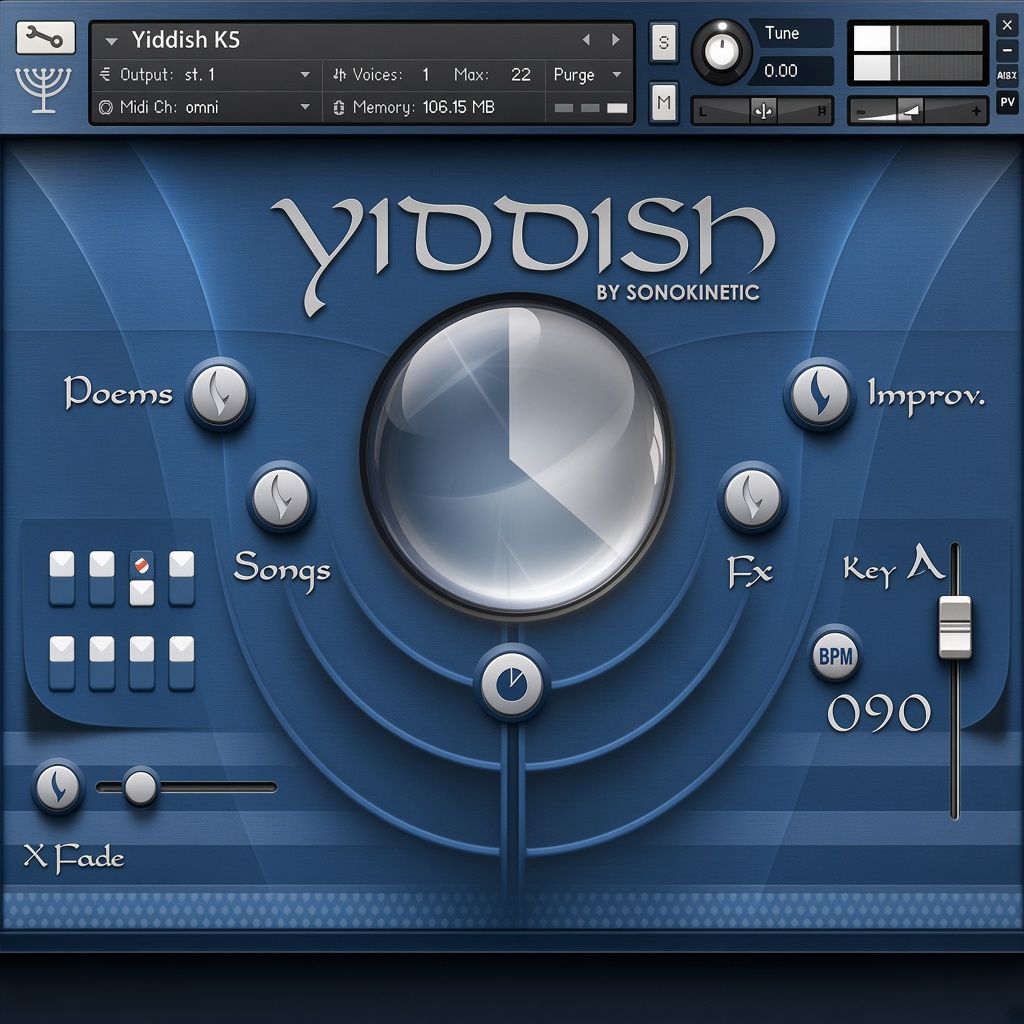This screenshot has height=1024, width=1024.
Task: Open the Output st. 1 dropdown
Action: (204, 74)
